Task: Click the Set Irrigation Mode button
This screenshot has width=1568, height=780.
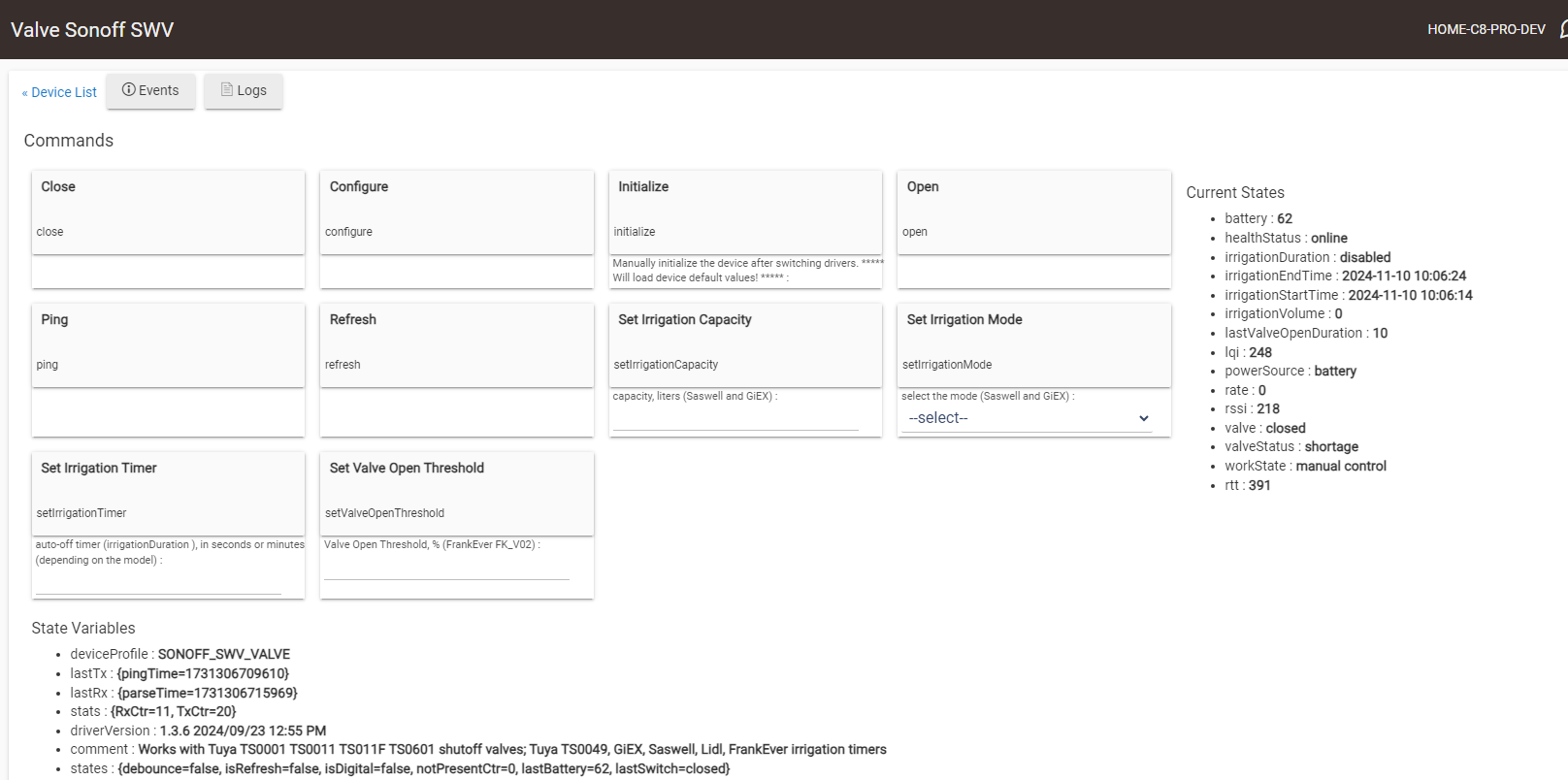Action: pos(1034,345)
